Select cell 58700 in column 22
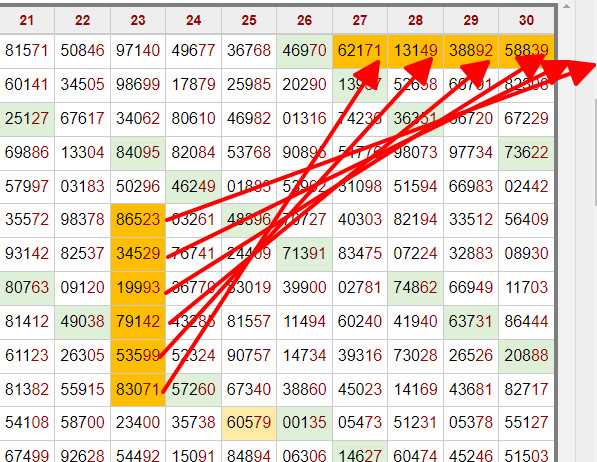 click(x=82, y=423)
